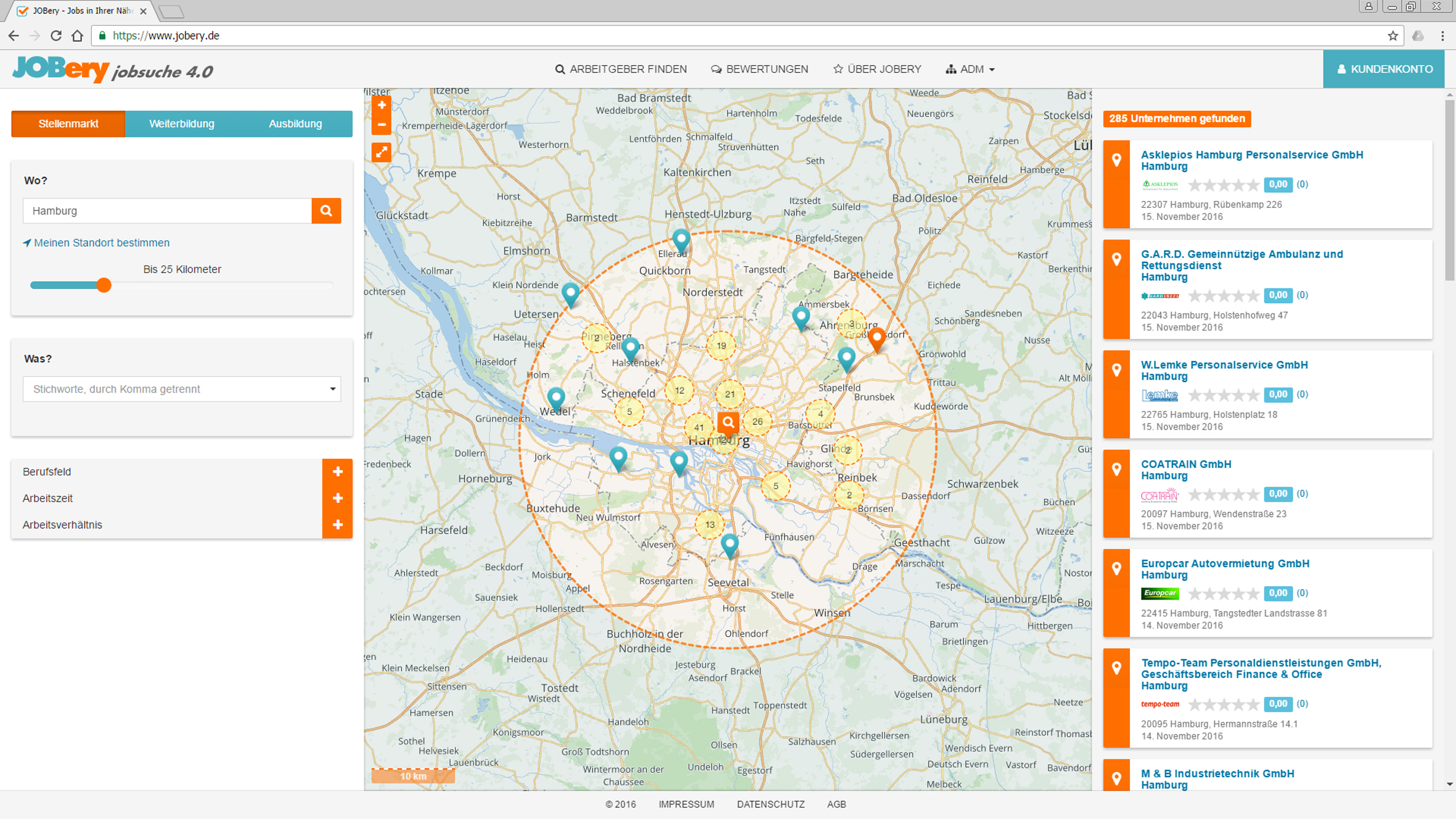Switch to the Weiterbildung tab
Viewport: 1456px width, 819px height.
click(182, 124)
